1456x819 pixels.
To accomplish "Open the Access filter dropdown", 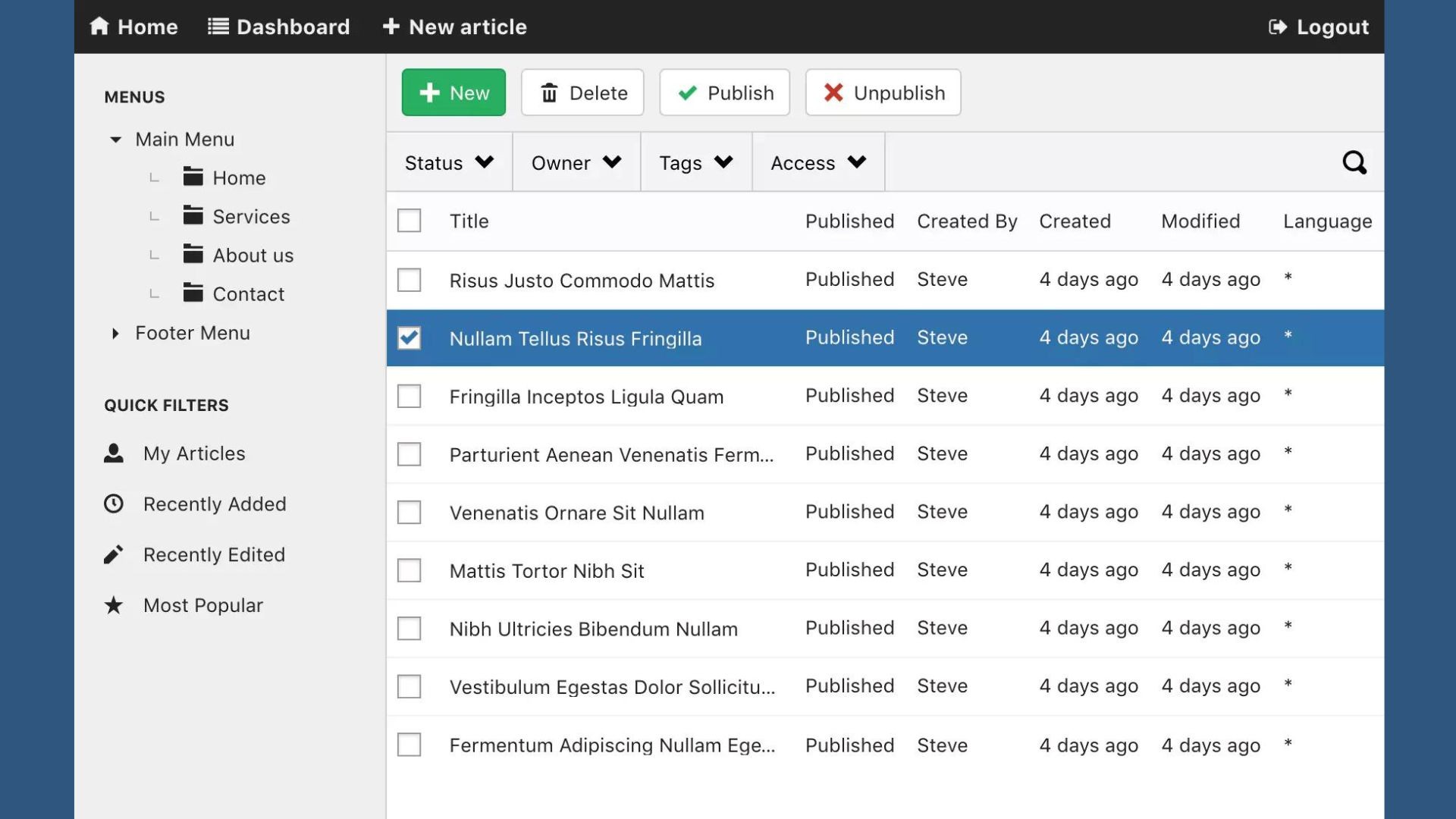I will coord(818,162).
